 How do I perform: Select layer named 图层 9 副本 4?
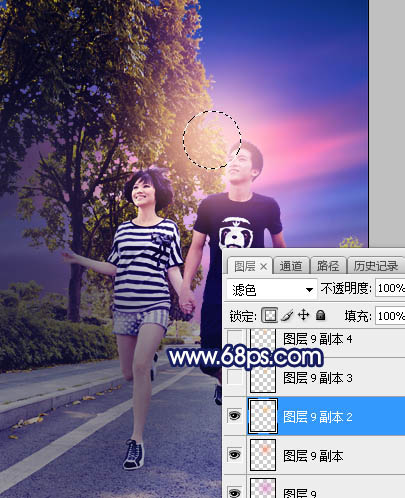pyautogui.click(x=318, y=339)
